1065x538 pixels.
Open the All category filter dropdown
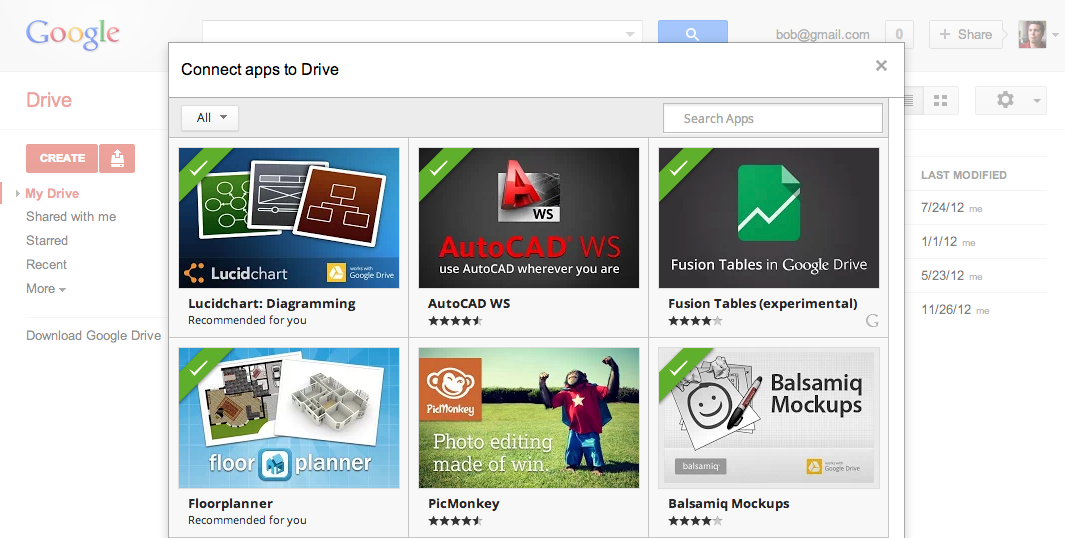click(x=210, y=118)
